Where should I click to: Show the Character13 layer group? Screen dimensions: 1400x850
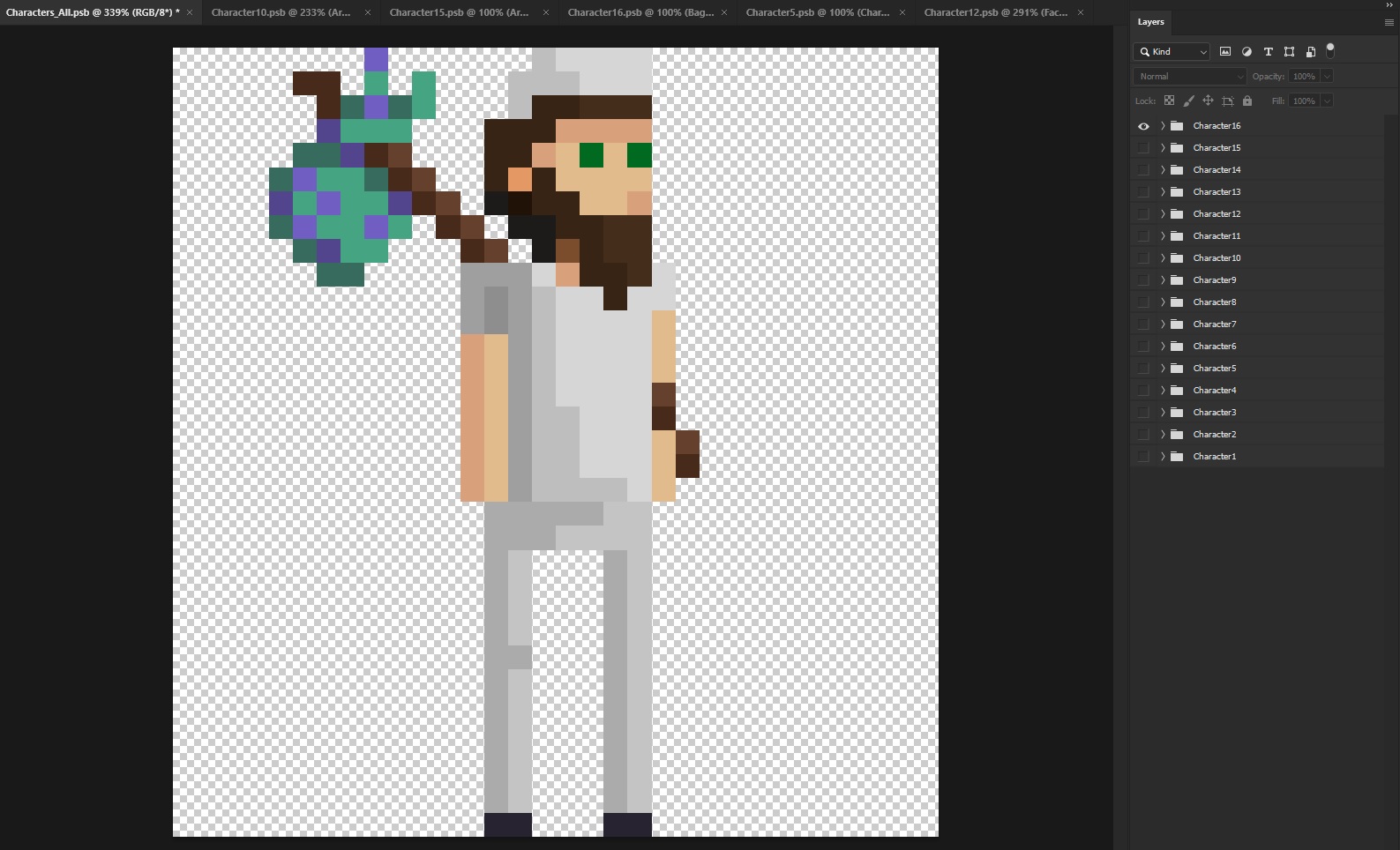click(x=1143, y=192)
